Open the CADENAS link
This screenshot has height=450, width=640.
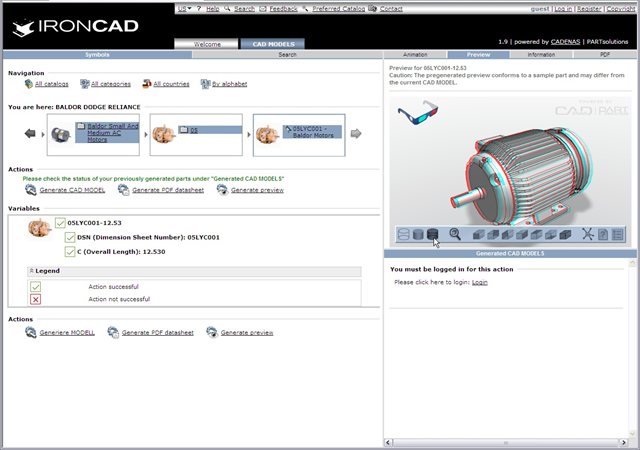click(x=565, y=42)
